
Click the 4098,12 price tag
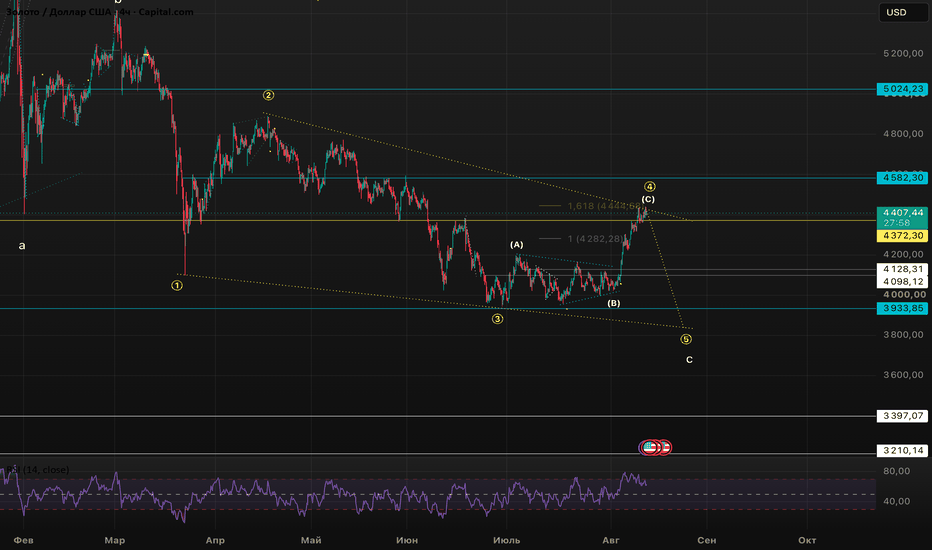[x=902, y=281]
